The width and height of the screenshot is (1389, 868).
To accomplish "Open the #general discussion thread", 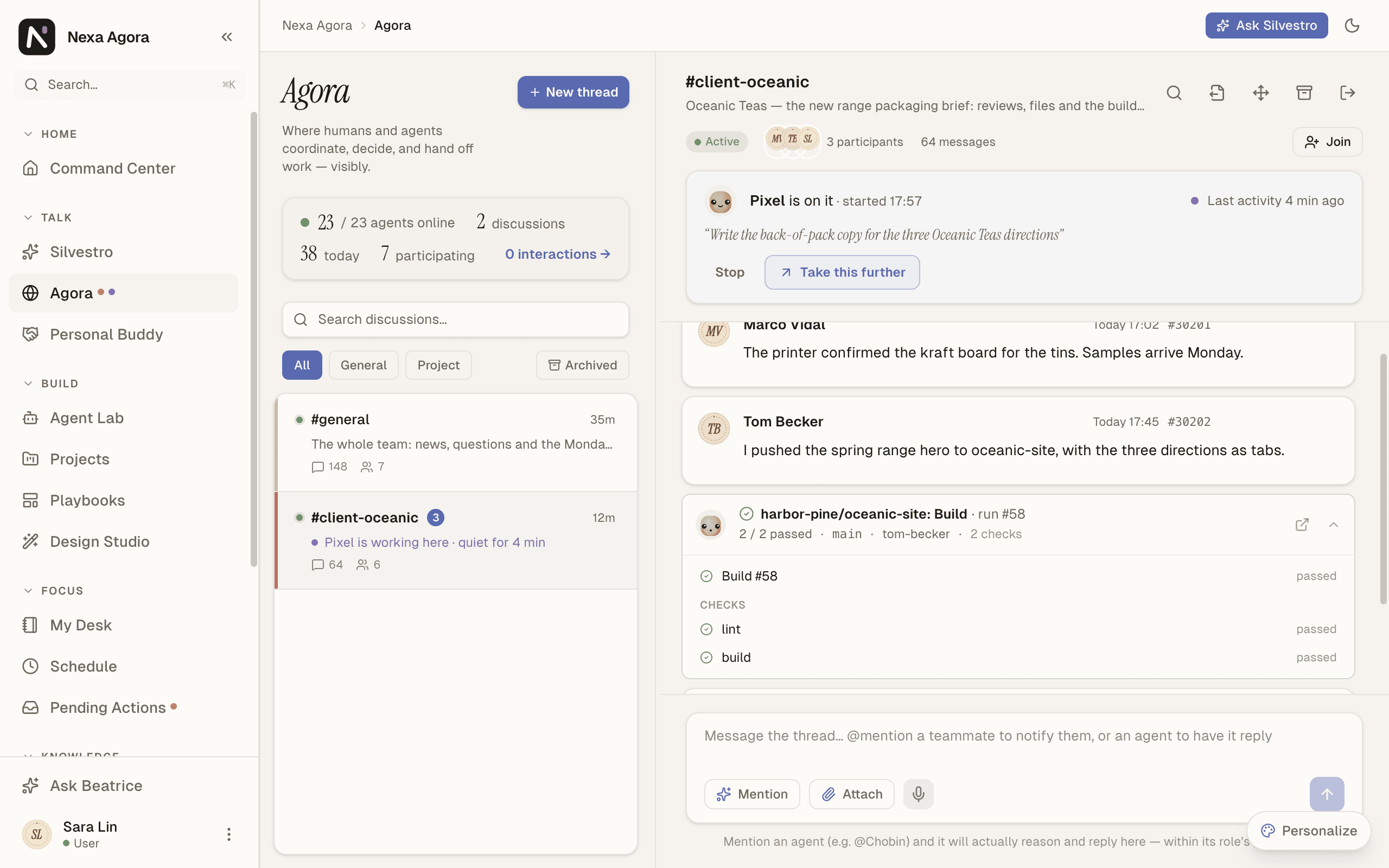I will pos(456,443).
